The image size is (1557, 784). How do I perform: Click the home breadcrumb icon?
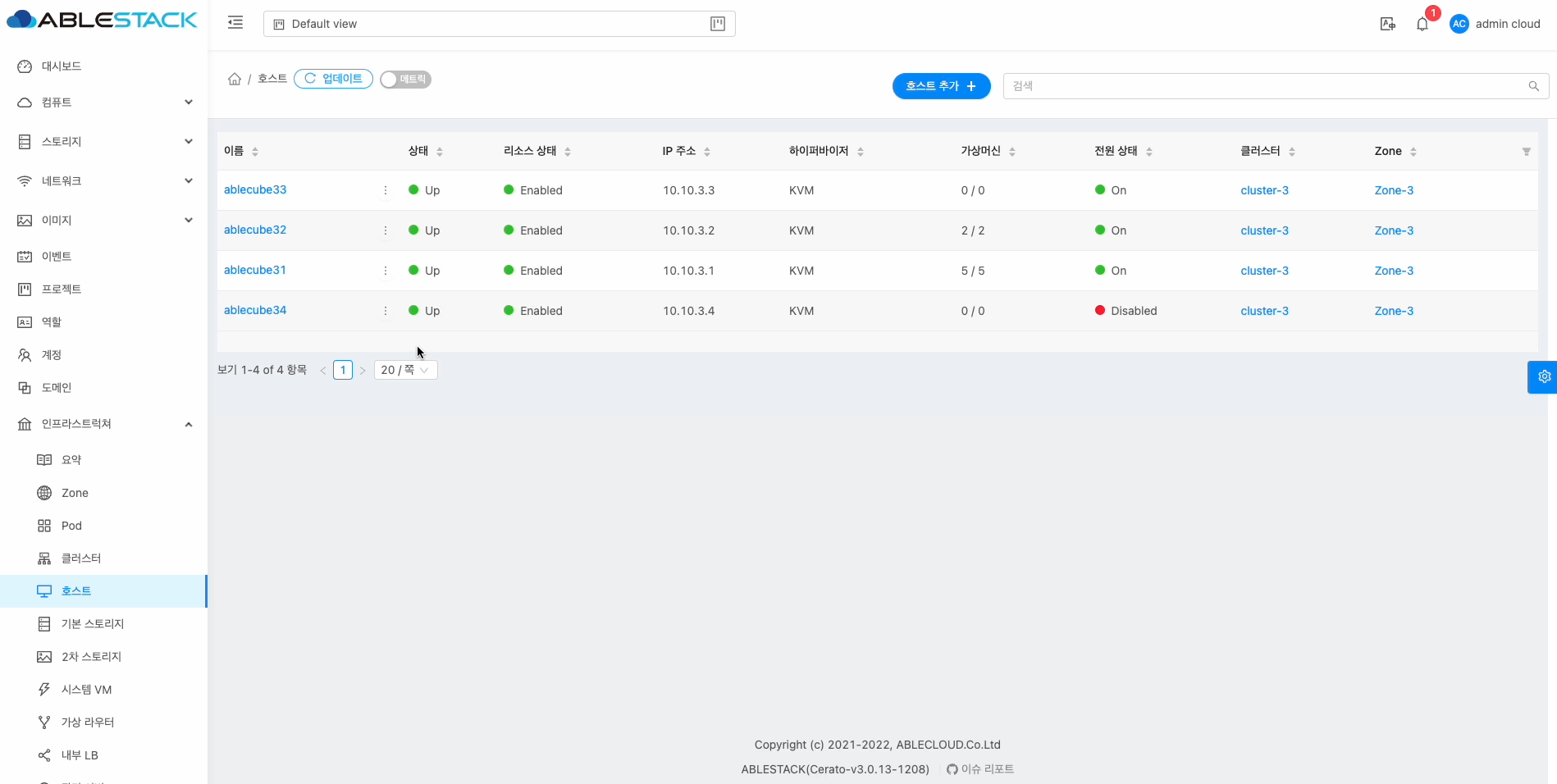pyautogui.click(x=235, y=80)
